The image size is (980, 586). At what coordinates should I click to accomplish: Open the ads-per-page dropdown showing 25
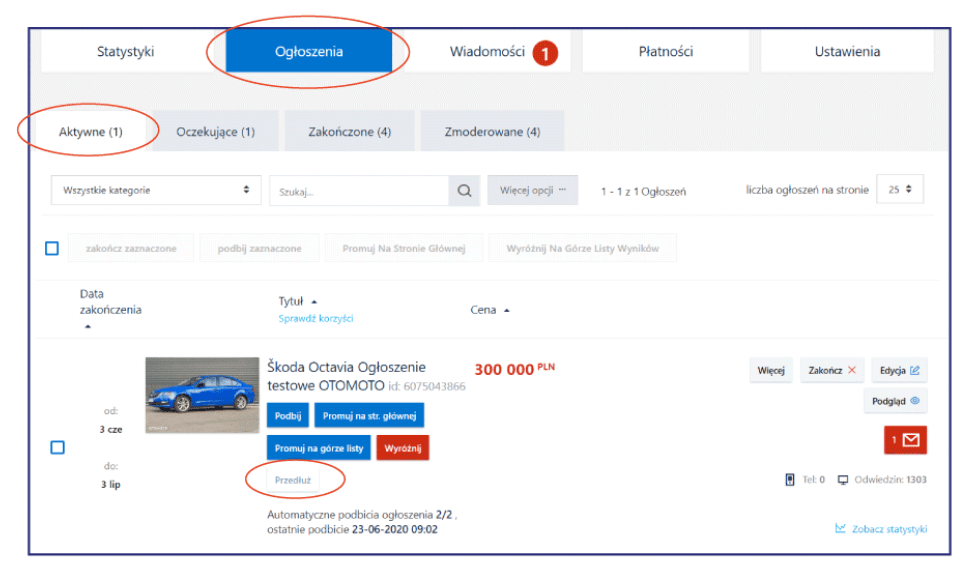pos(900,189)
